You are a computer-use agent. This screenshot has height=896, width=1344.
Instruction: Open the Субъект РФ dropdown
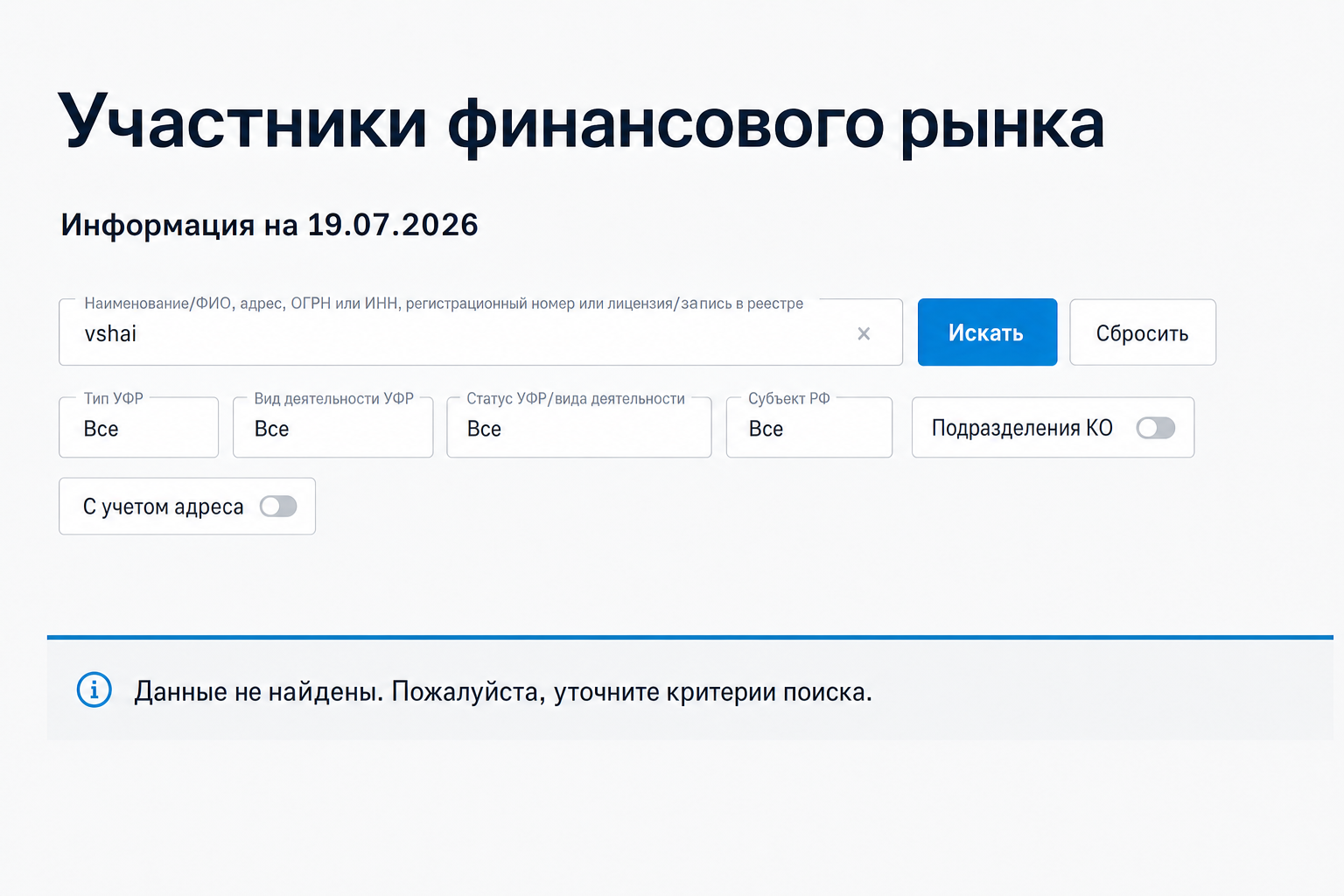(809, 428)
